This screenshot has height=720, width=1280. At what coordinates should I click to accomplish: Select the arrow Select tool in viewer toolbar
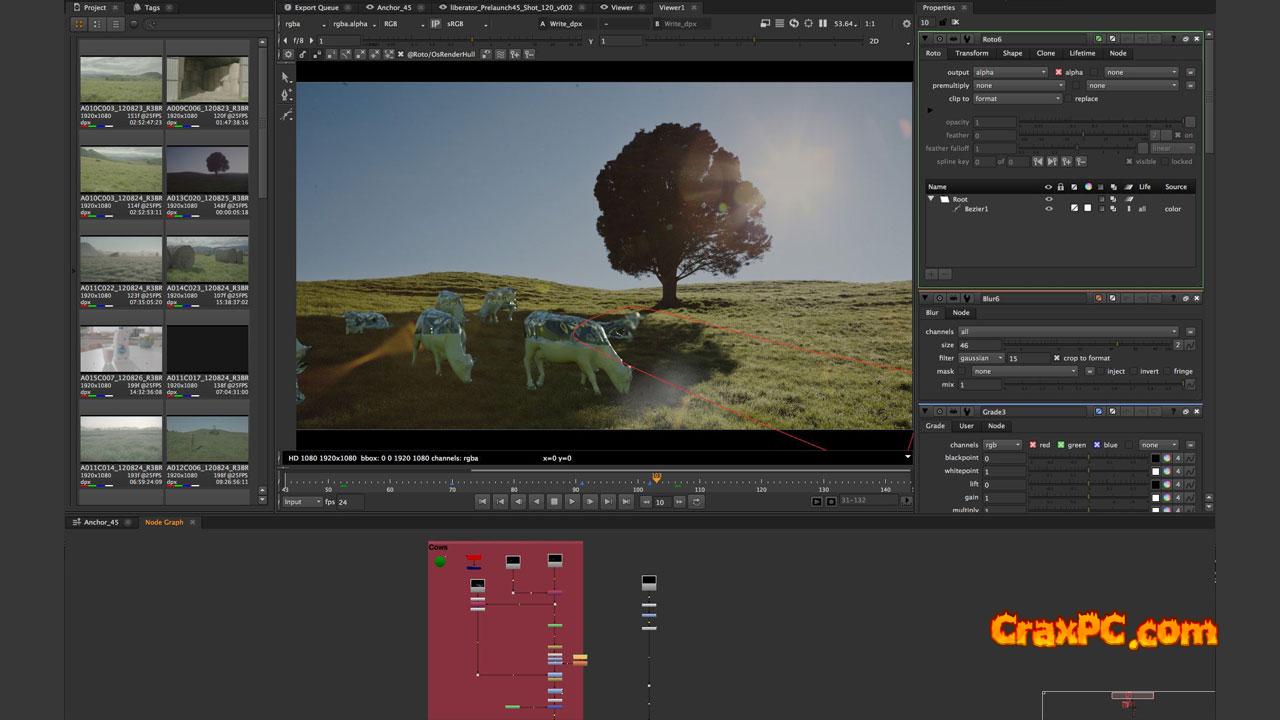[286, 77]
